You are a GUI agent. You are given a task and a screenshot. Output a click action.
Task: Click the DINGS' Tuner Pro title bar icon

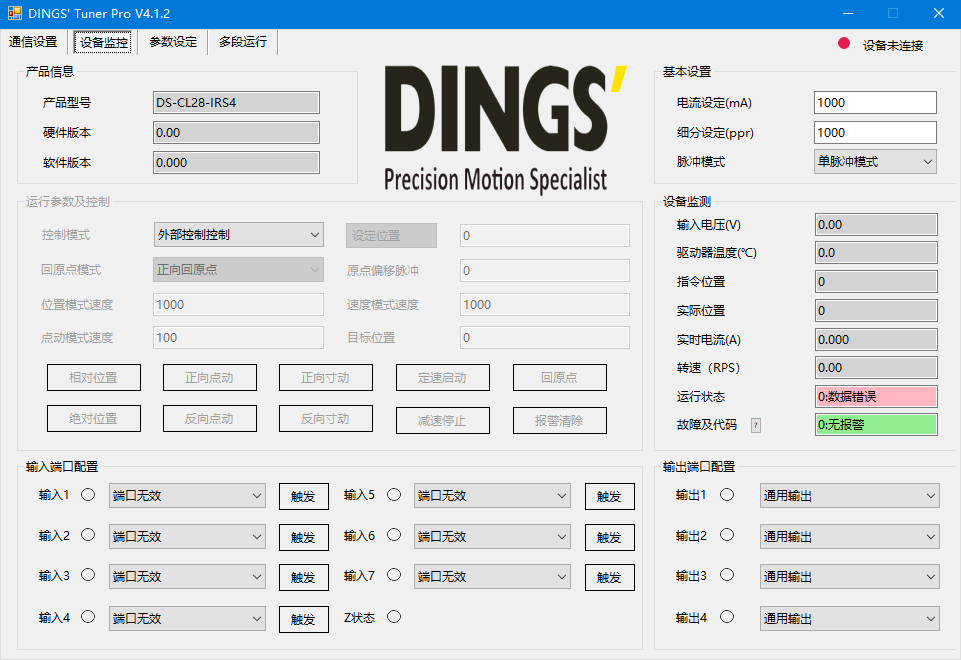pos(15,13)
